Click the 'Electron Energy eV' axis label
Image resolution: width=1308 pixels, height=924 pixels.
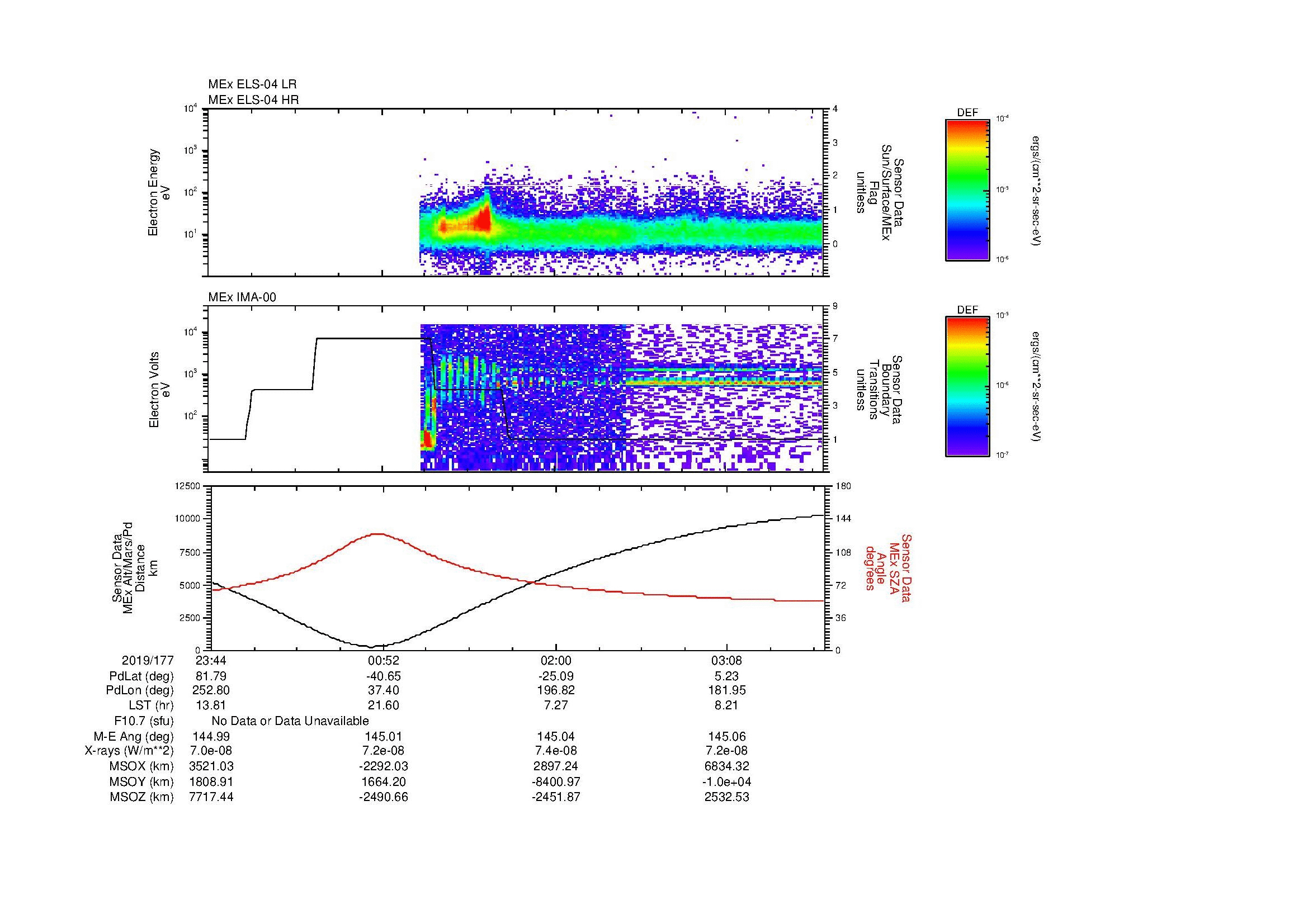[x=159, y=192]
